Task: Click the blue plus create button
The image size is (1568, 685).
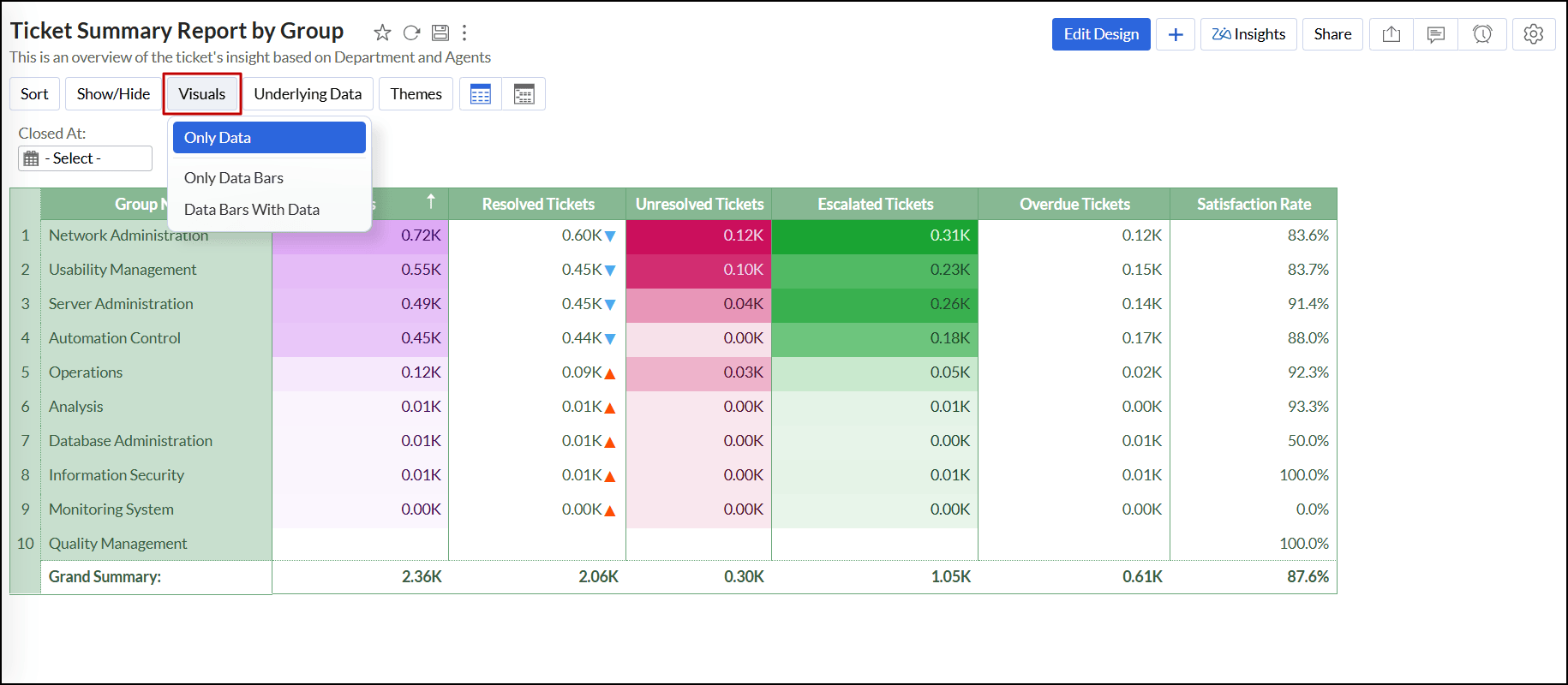Action: (x=1176, y=34)
